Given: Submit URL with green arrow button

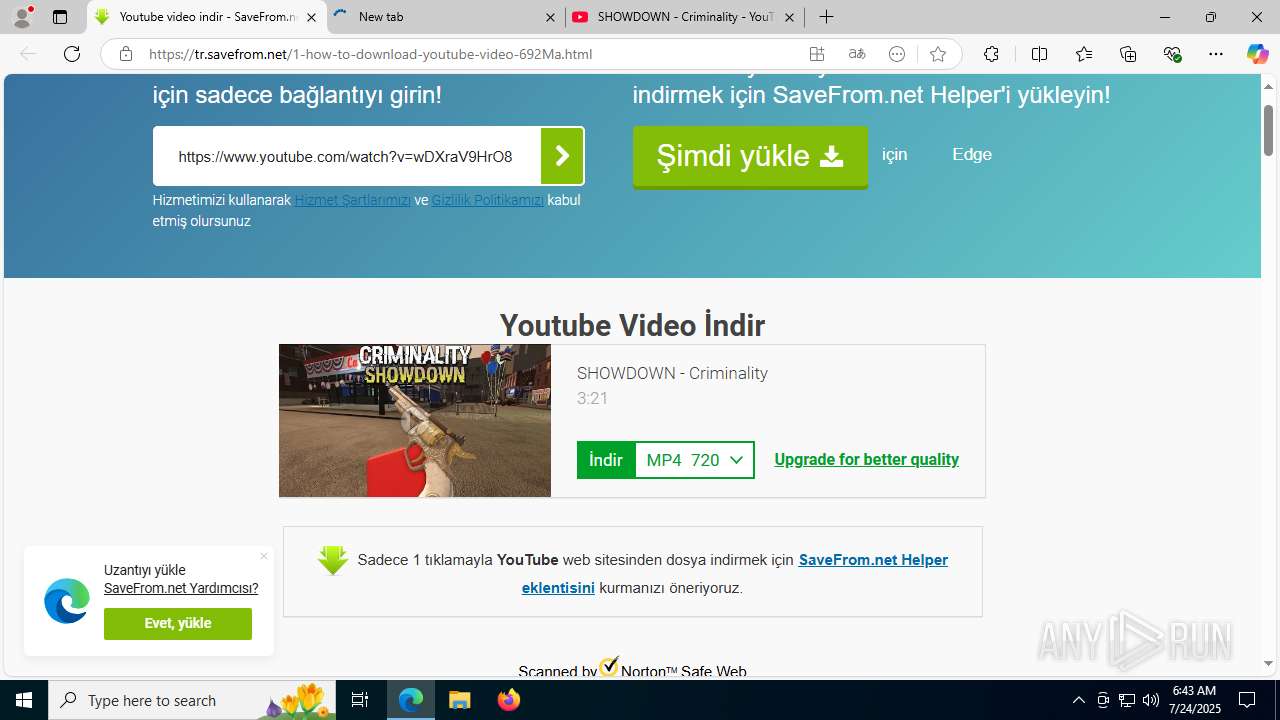Looking at the screenshot, I should coord(562,156).
